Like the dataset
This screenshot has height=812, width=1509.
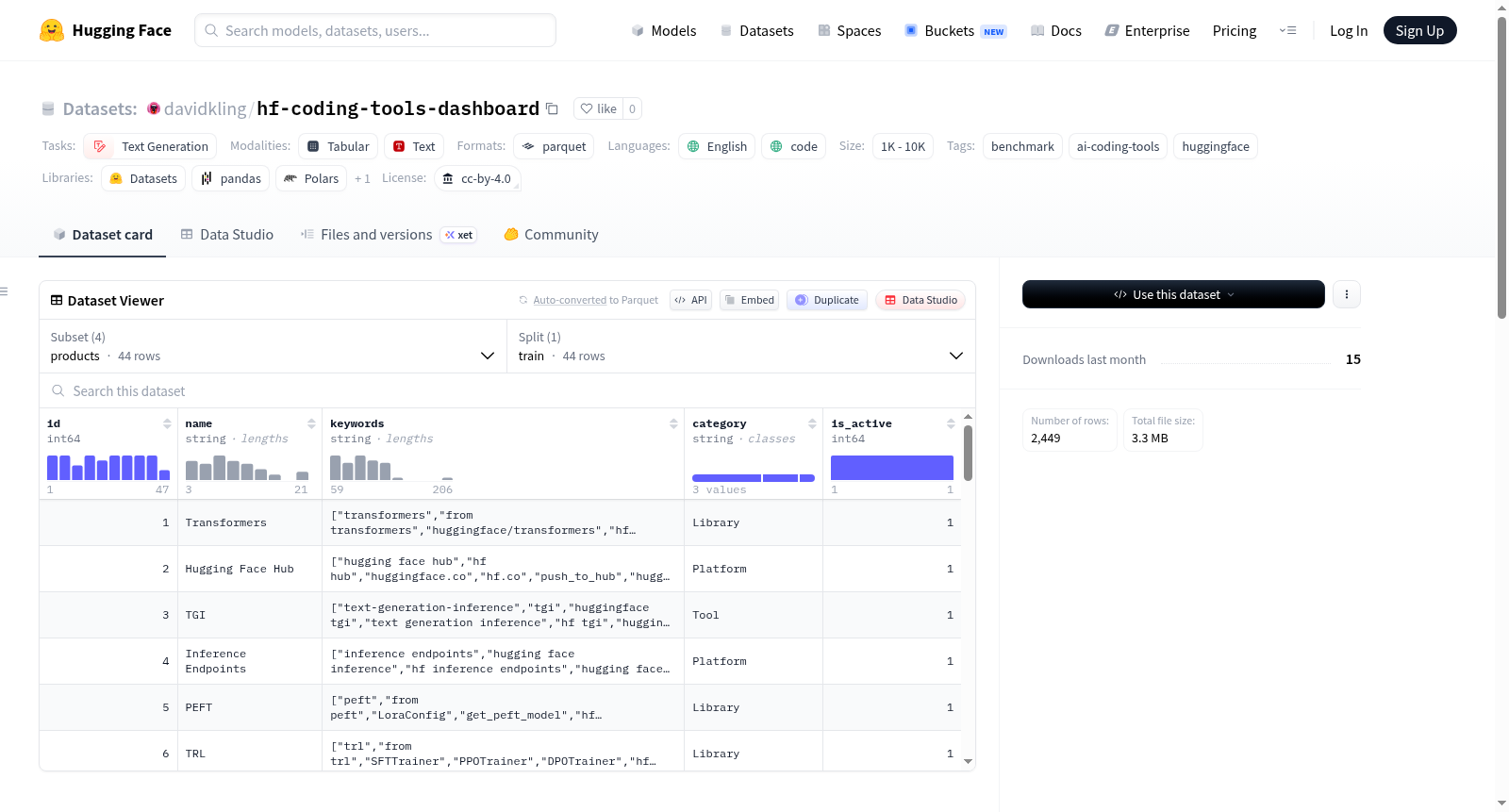click(x=598, y=108)
